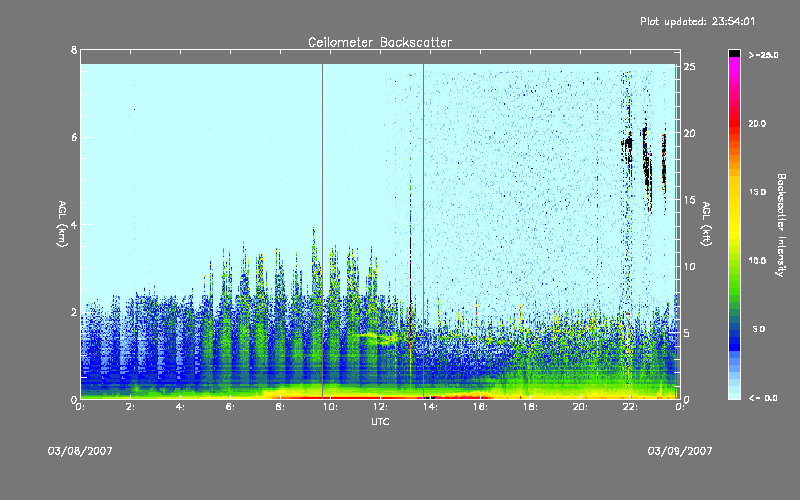Image resolution: width=800 pixels, height=500 pixels.
Task: Click the "AGL (km)" left axis label
Action: point(62,224)
